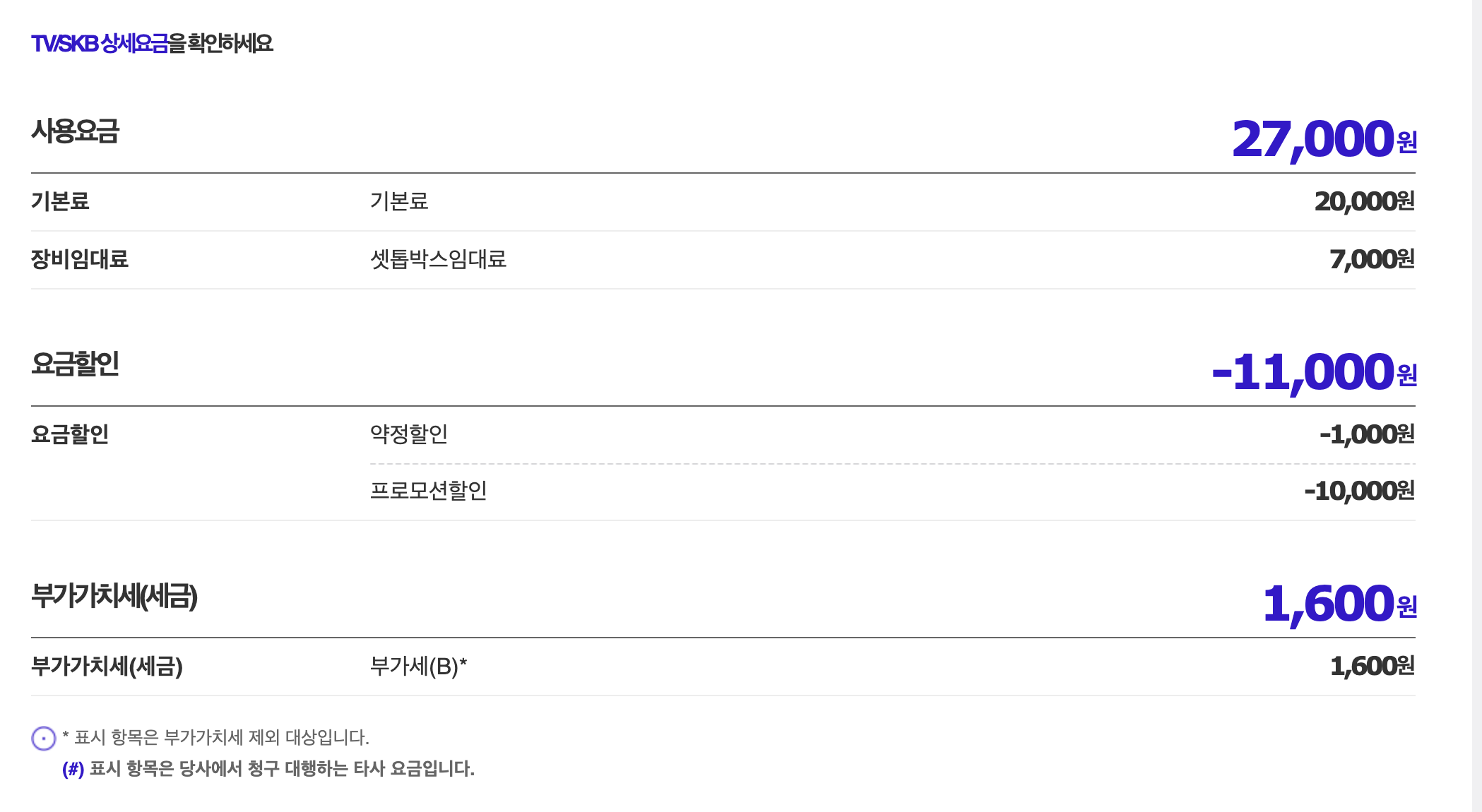Select the 사용요금 section heading

tap(76, 132)
